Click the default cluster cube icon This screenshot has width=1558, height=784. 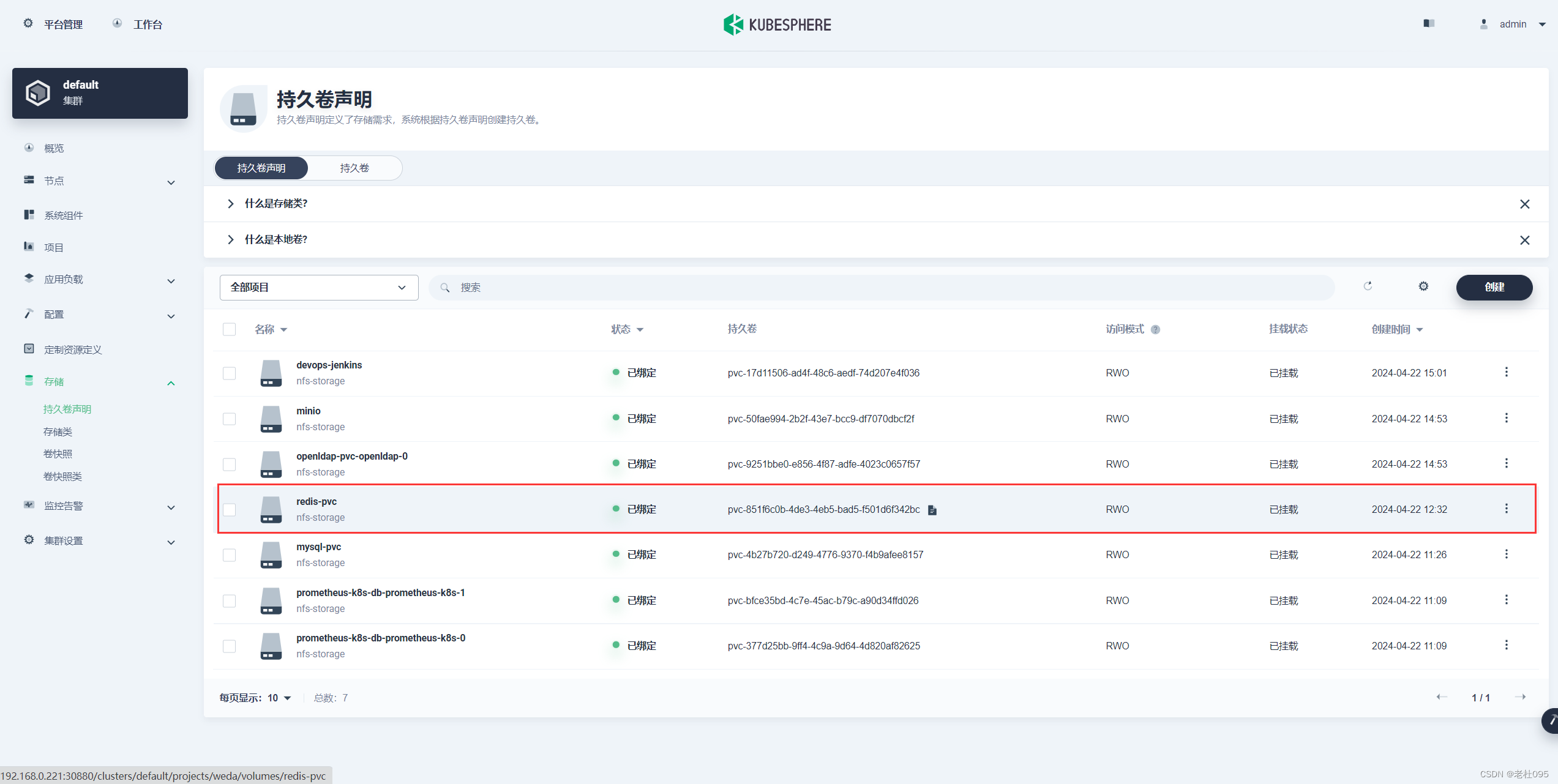click(38, 93)
